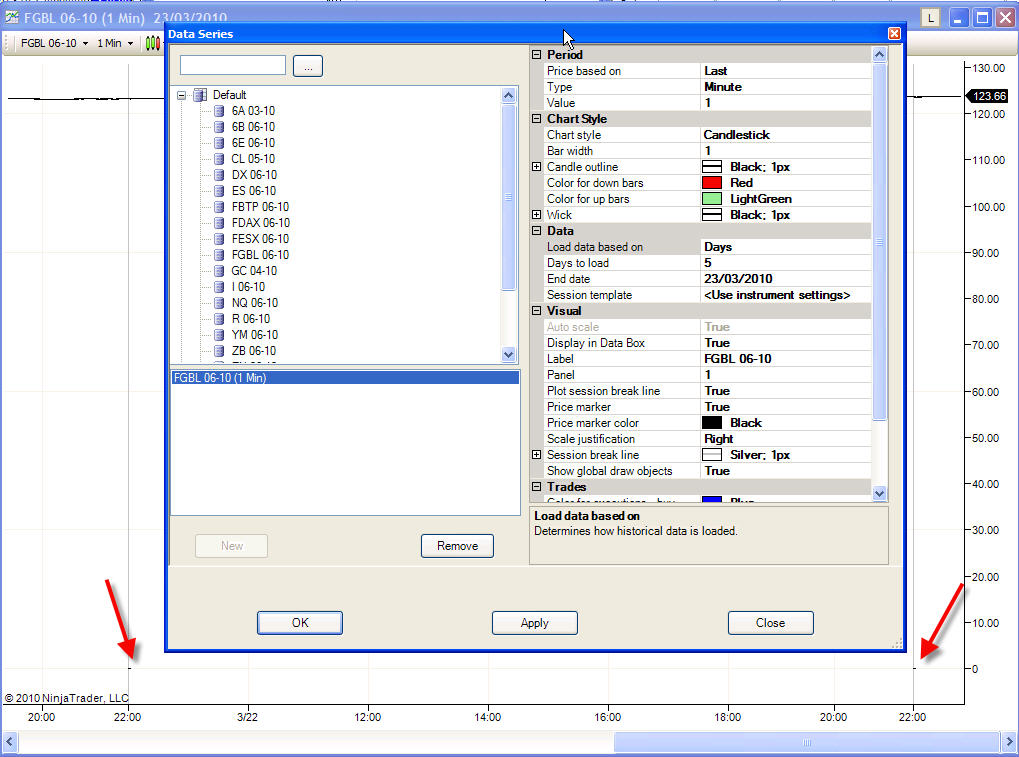Click the Candle outline color swatch
The image size is (1019, 757).
coord(712,167)
